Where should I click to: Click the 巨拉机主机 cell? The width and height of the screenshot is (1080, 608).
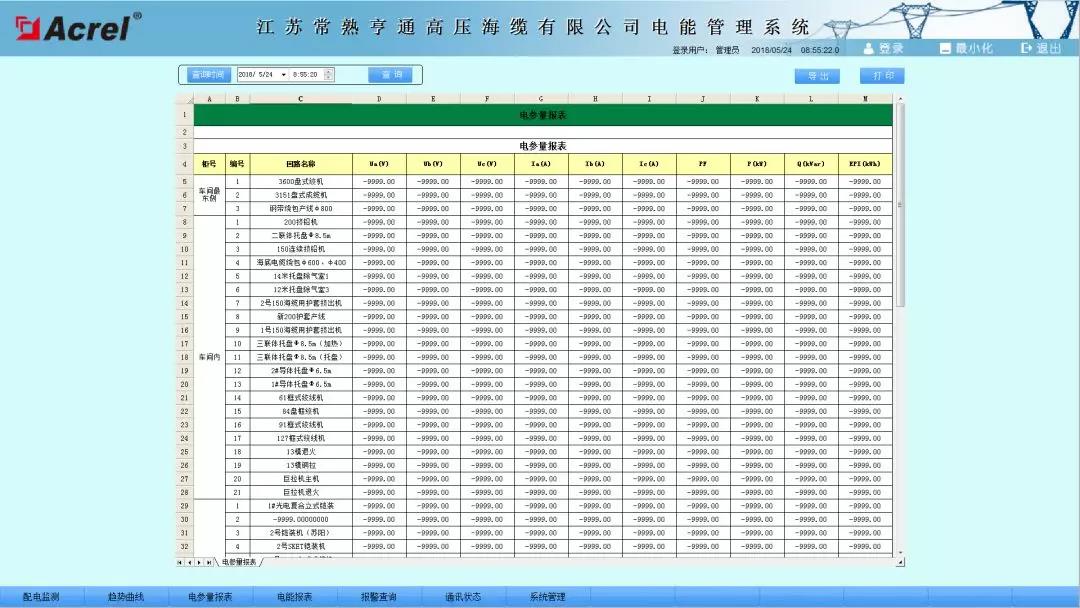pos(300,479)
